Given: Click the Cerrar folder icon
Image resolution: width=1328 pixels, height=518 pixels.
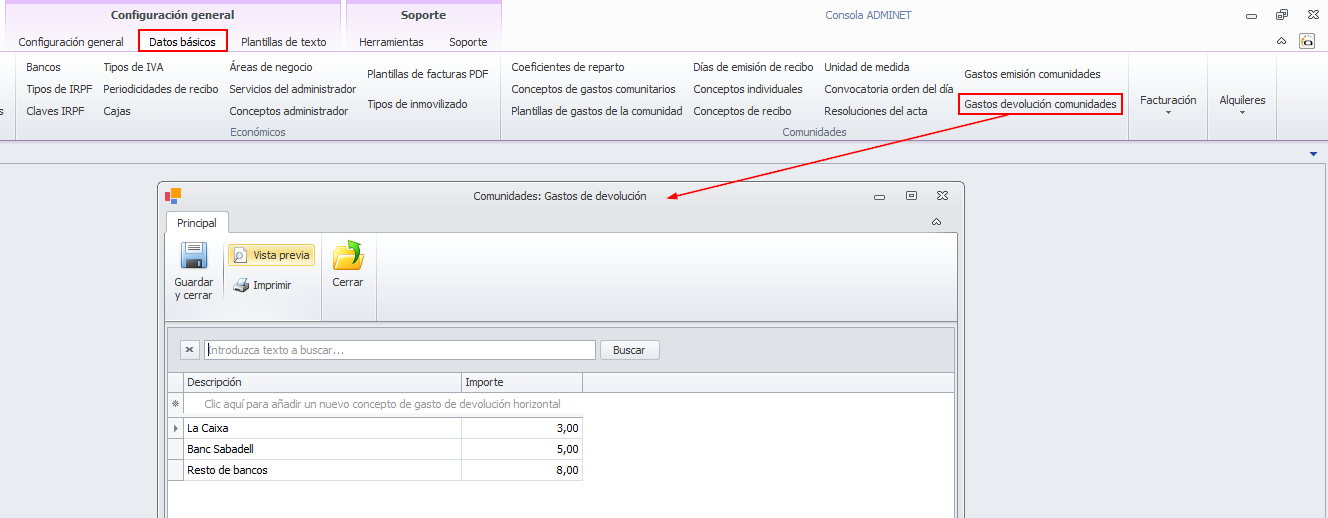Looking at the screenshot, I should click(348, 256).
